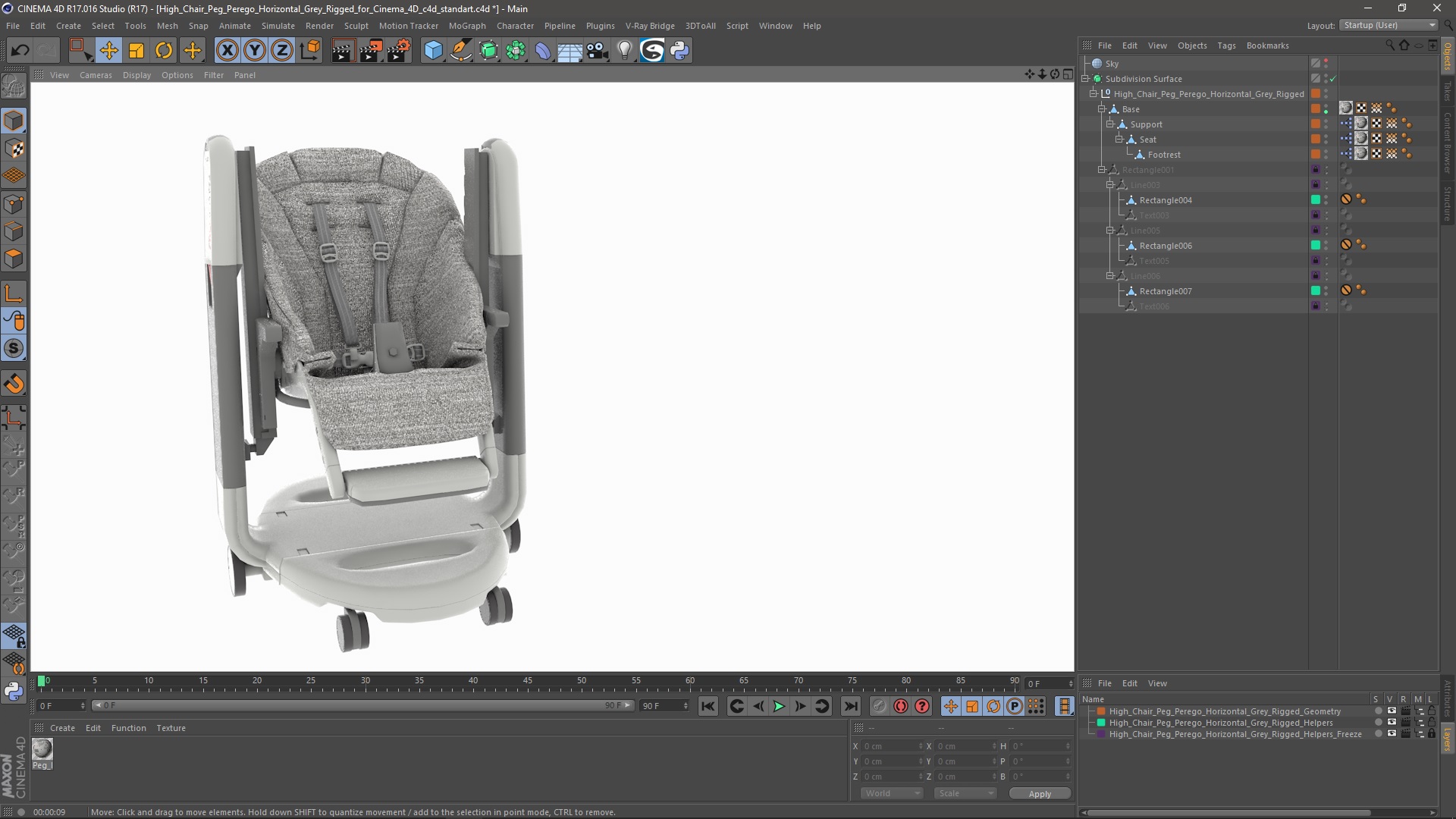The image size is (1456, 819).
Task: Open the World coordinate dropdown
Action: (x=892, y=793)
